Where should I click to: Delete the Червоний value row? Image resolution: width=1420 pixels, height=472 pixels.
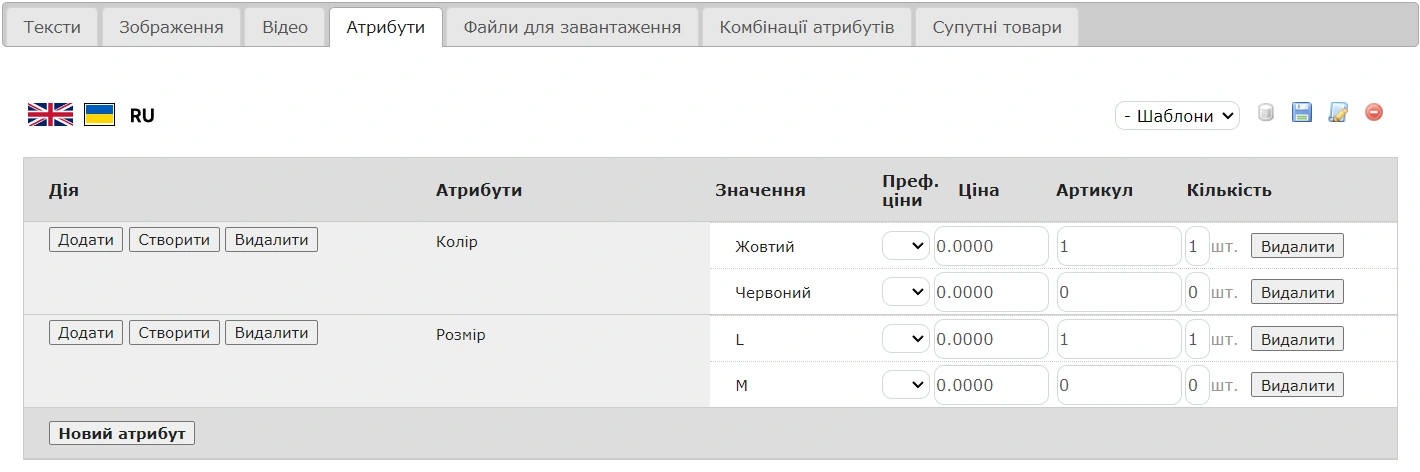click(1297, 293)
